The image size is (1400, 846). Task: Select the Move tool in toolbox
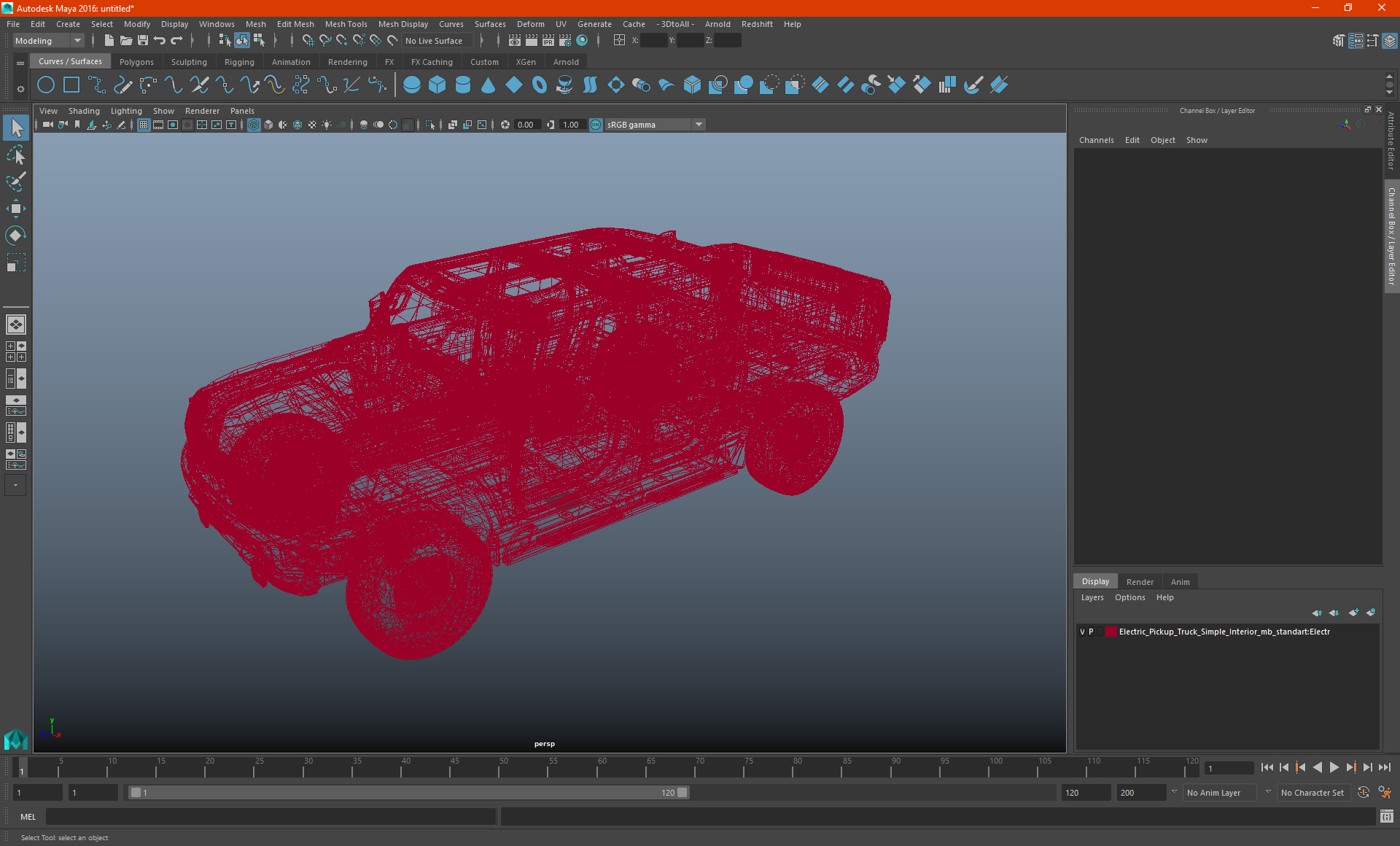pyautogui.click(x=15, y=209)
